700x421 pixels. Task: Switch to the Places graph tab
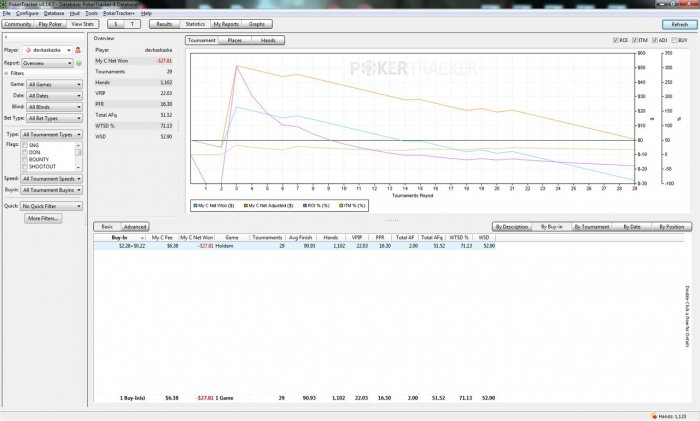pos(234,40)
